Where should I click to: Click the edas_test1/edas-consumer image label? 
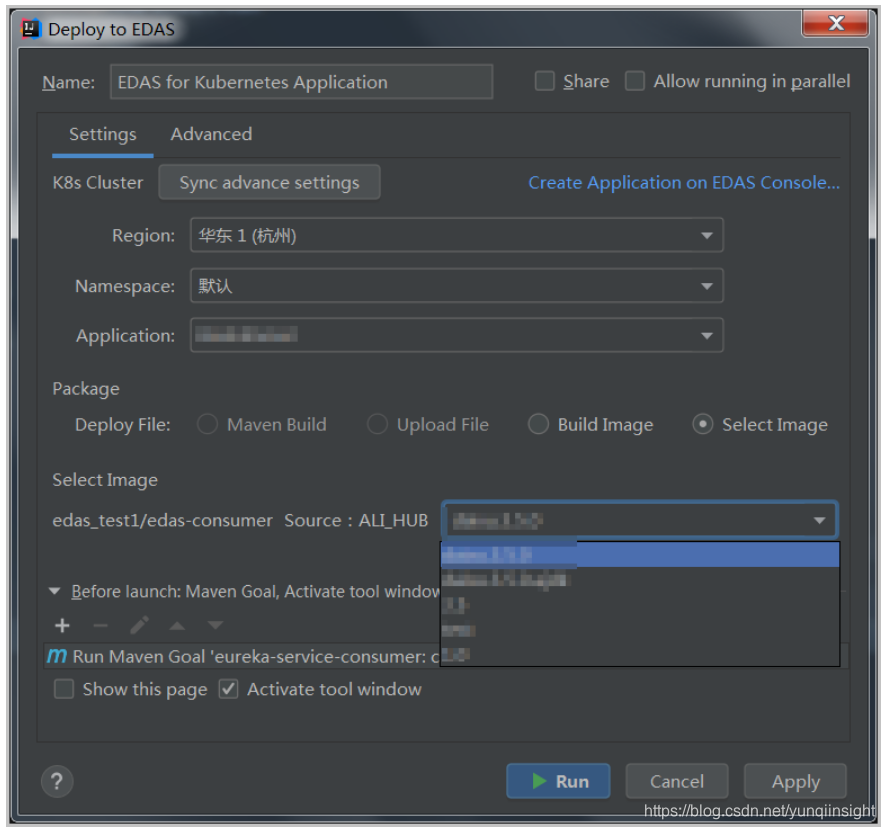click(163, 520)
